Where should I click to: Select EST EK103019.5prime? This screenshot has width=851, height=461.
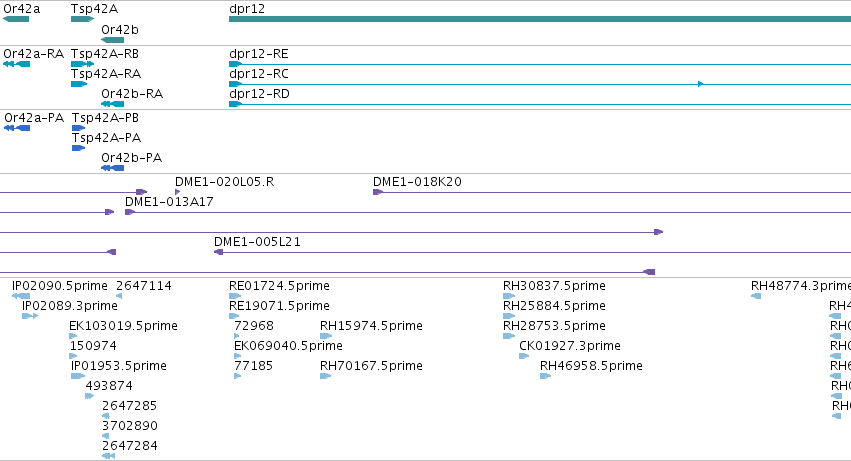73,336
